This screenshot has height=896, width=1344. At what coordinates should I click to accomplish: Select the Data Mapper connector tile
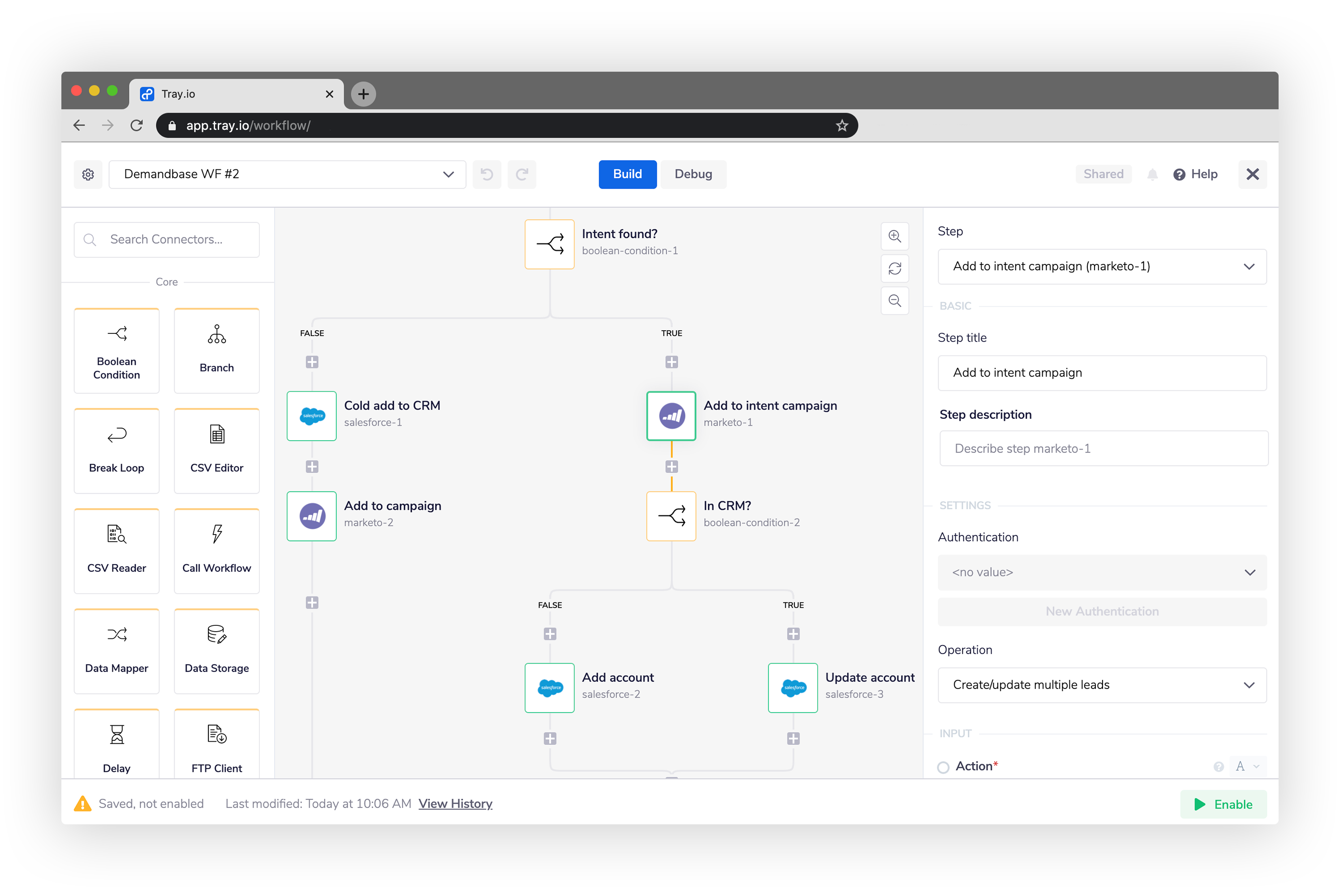point(116,651)
